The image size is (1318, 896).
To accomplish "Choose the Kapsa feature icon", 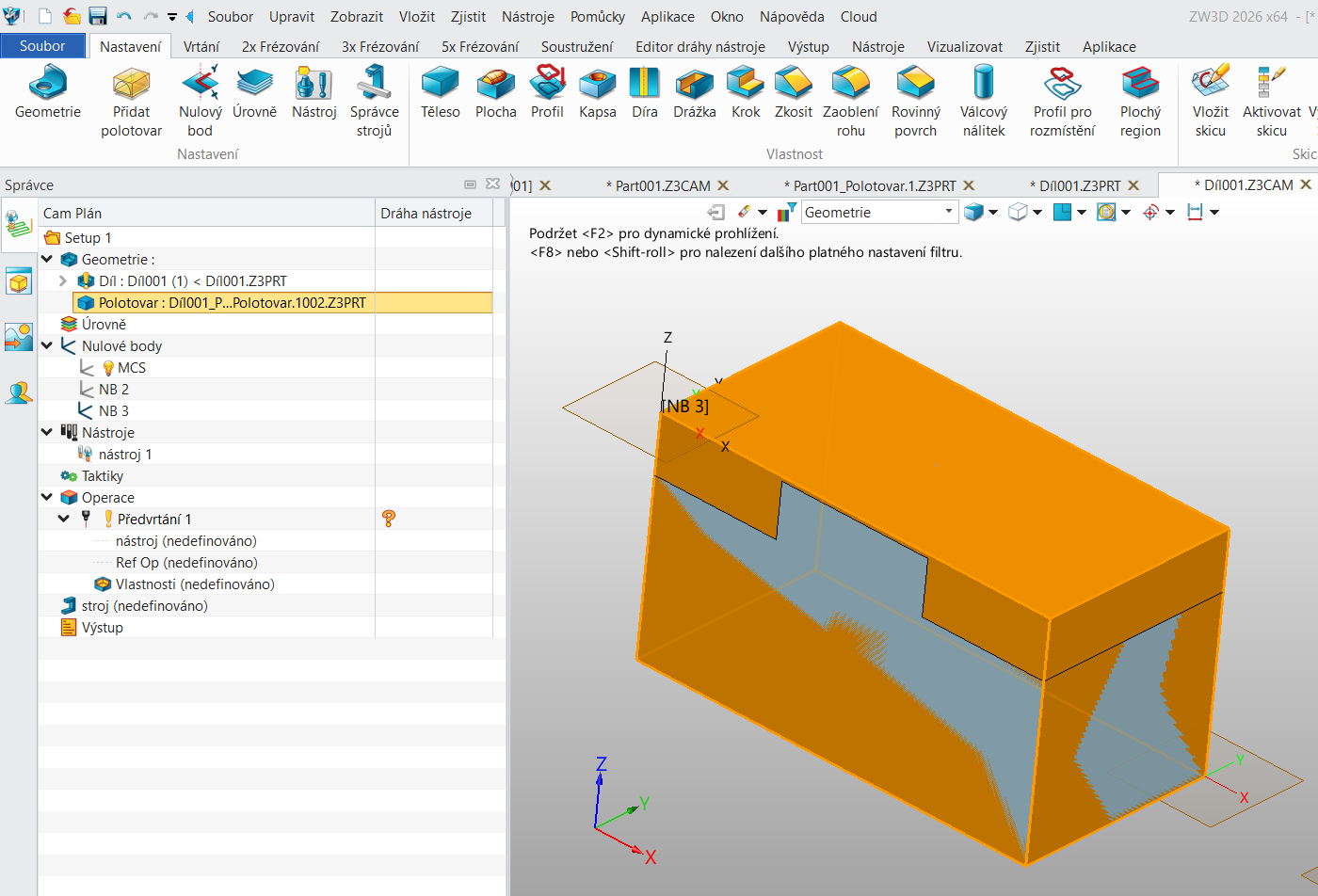I will (x=597, y=84).
